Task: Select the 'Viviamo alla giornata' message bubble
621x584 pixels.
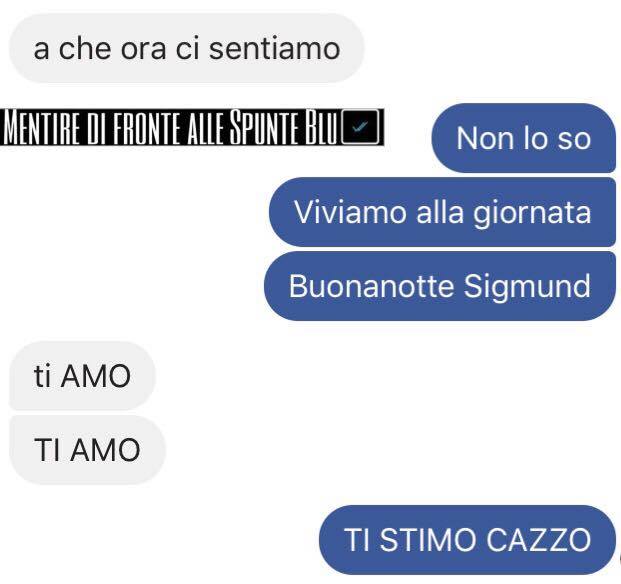Action: coord(442,212)
